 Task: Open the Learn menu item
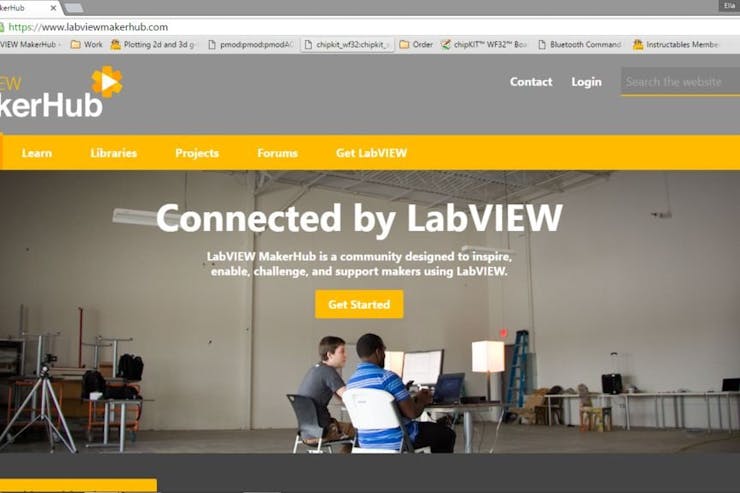(37, 153)
